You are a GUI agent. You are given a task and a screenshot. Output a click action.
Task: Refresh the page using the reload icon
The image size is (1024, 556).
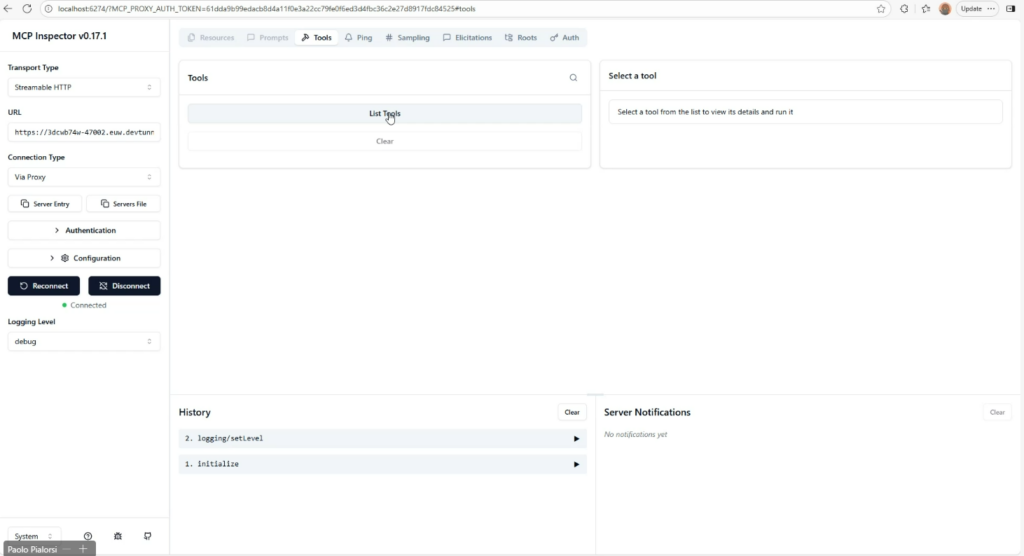(x=26, y=8)
